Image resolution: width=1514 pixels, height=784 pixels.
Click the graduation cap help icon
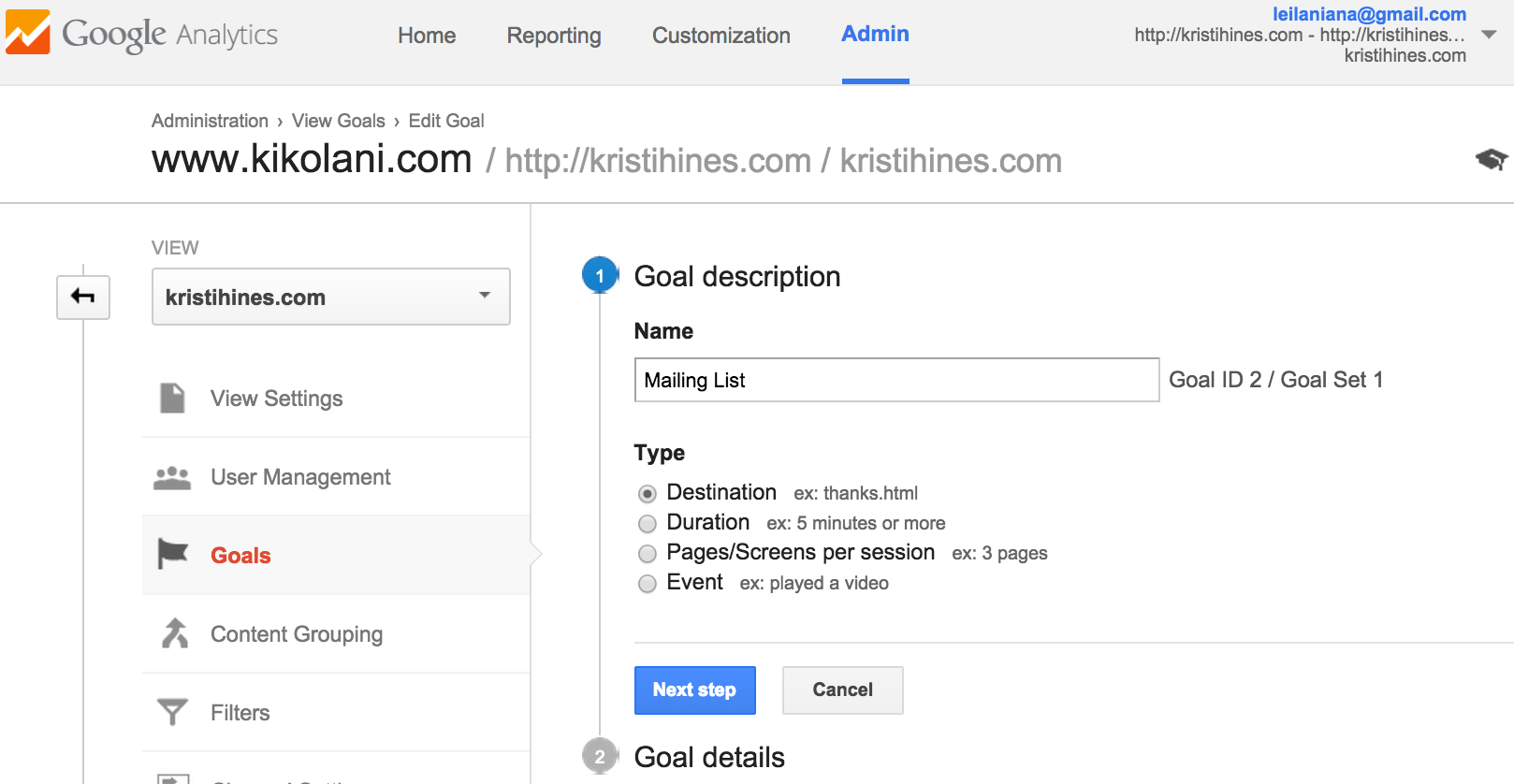[x=1492, y=160]
